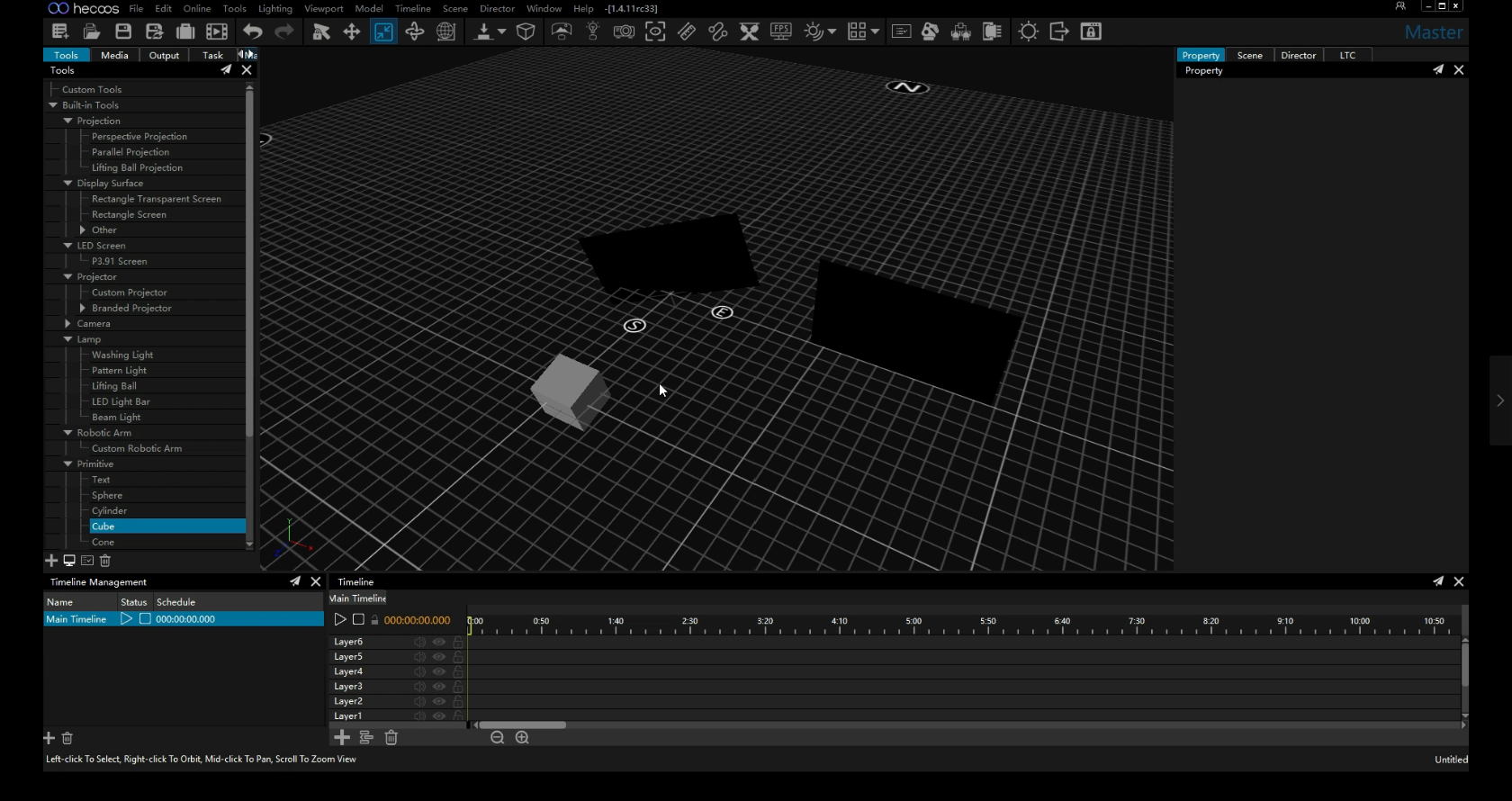Image resolution: width=1512 pixels, height=801 pixels.
Task: Stop timeline playback with square button
Action: (x=358, y=619)
